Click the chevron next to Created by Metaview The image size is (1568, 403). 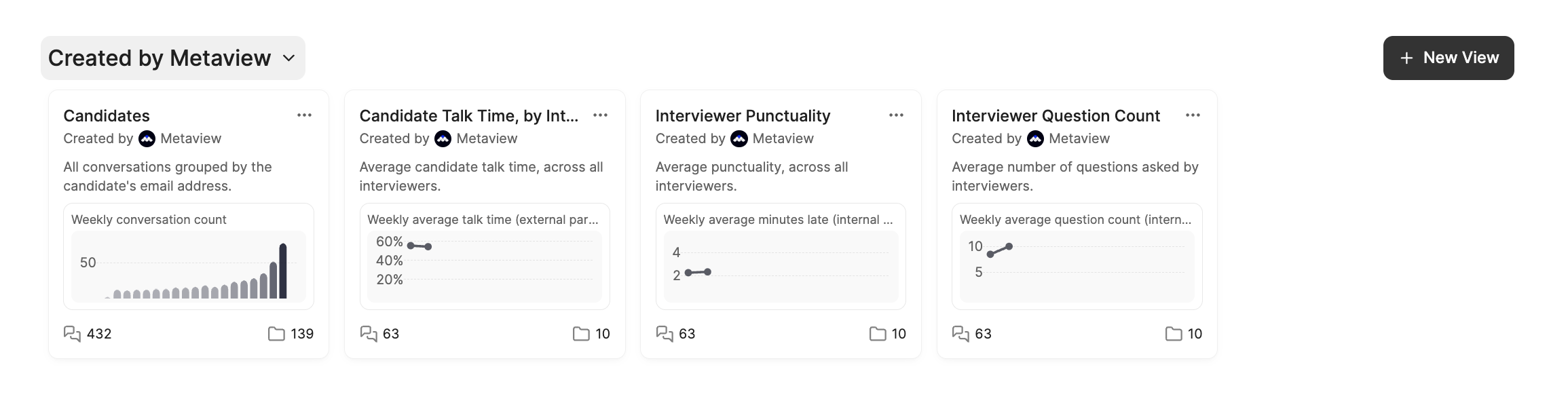289,58
